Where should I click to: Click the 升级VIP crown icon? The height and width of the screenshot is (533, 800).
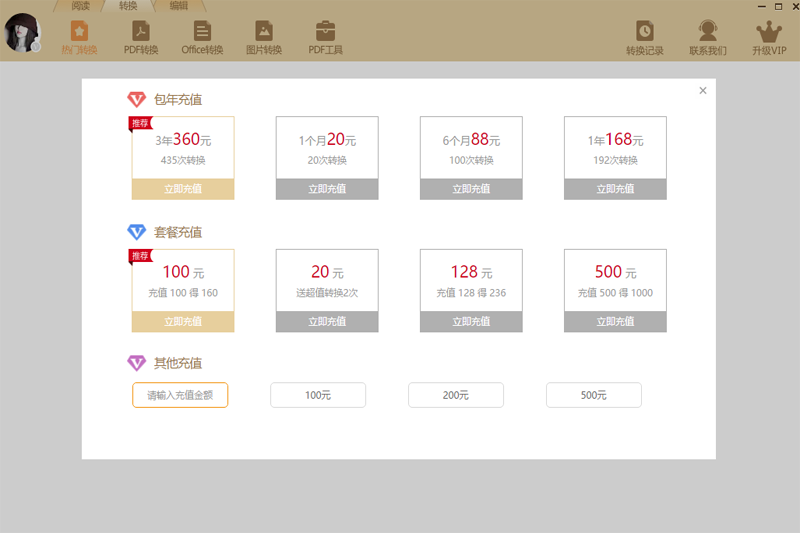(x=769, y=34)
